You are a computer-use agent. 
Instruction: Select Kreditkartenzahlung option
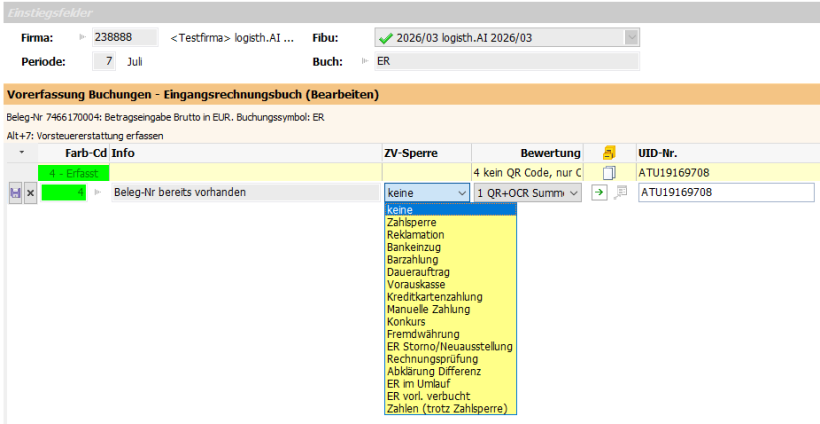451,296
